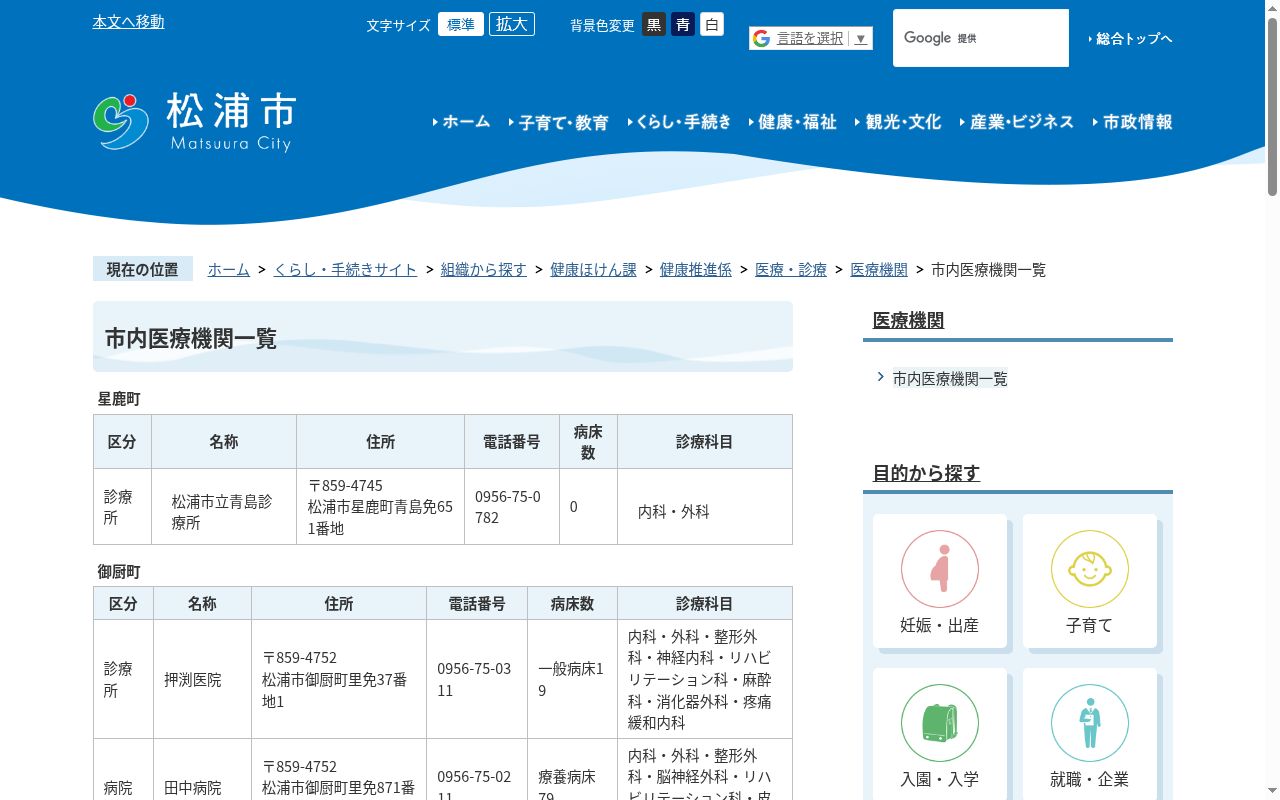Open the 医療機関 sidebar heading link
This screenshot has height=800, width=1280.
coord(908,320)
